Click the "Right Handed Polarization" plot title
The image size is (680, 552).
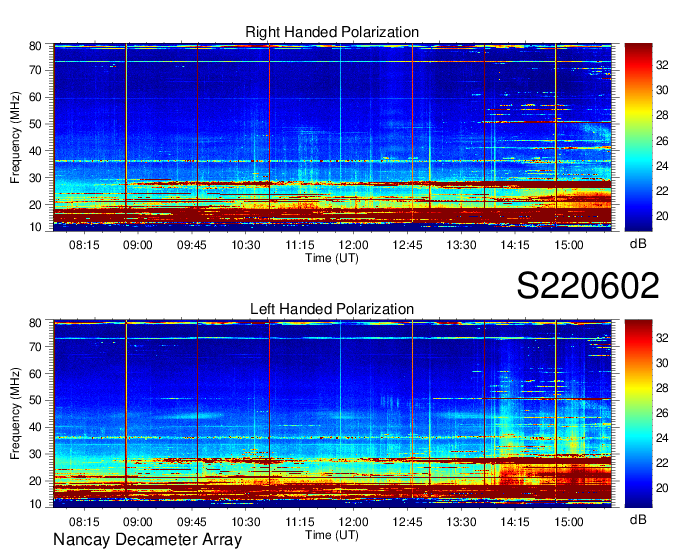[x=332, y=32]
